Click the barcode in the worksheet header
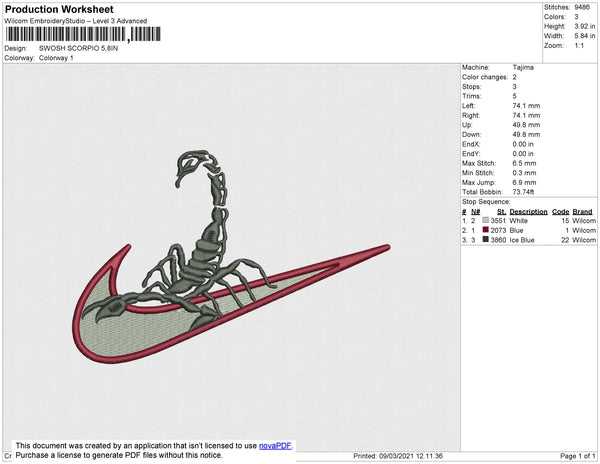The width and height of the screenshot is (600, 464). click(83, 34)
